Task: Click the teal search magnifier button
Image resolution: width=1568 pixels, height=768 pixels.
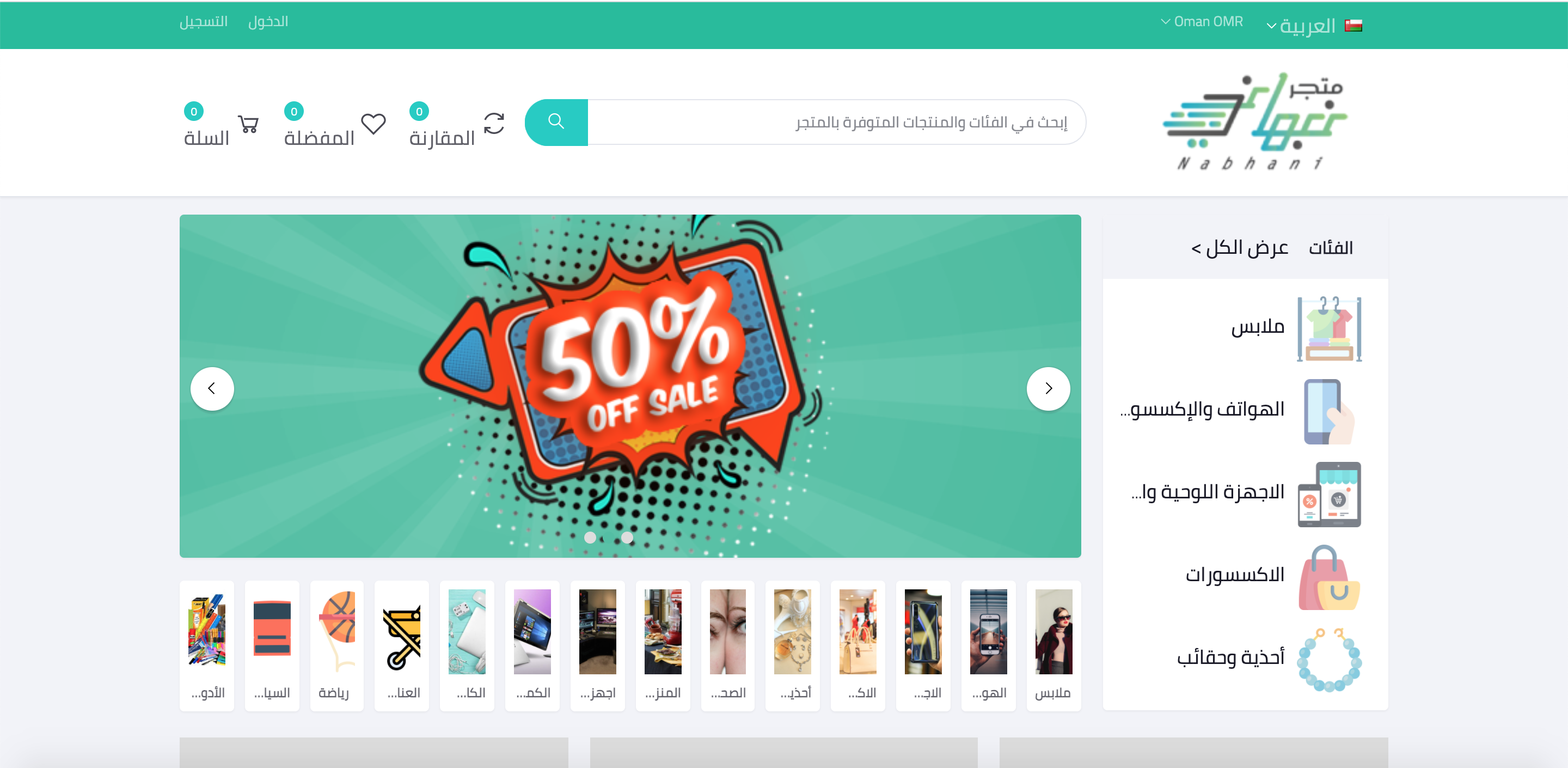Action: [556, 122]
